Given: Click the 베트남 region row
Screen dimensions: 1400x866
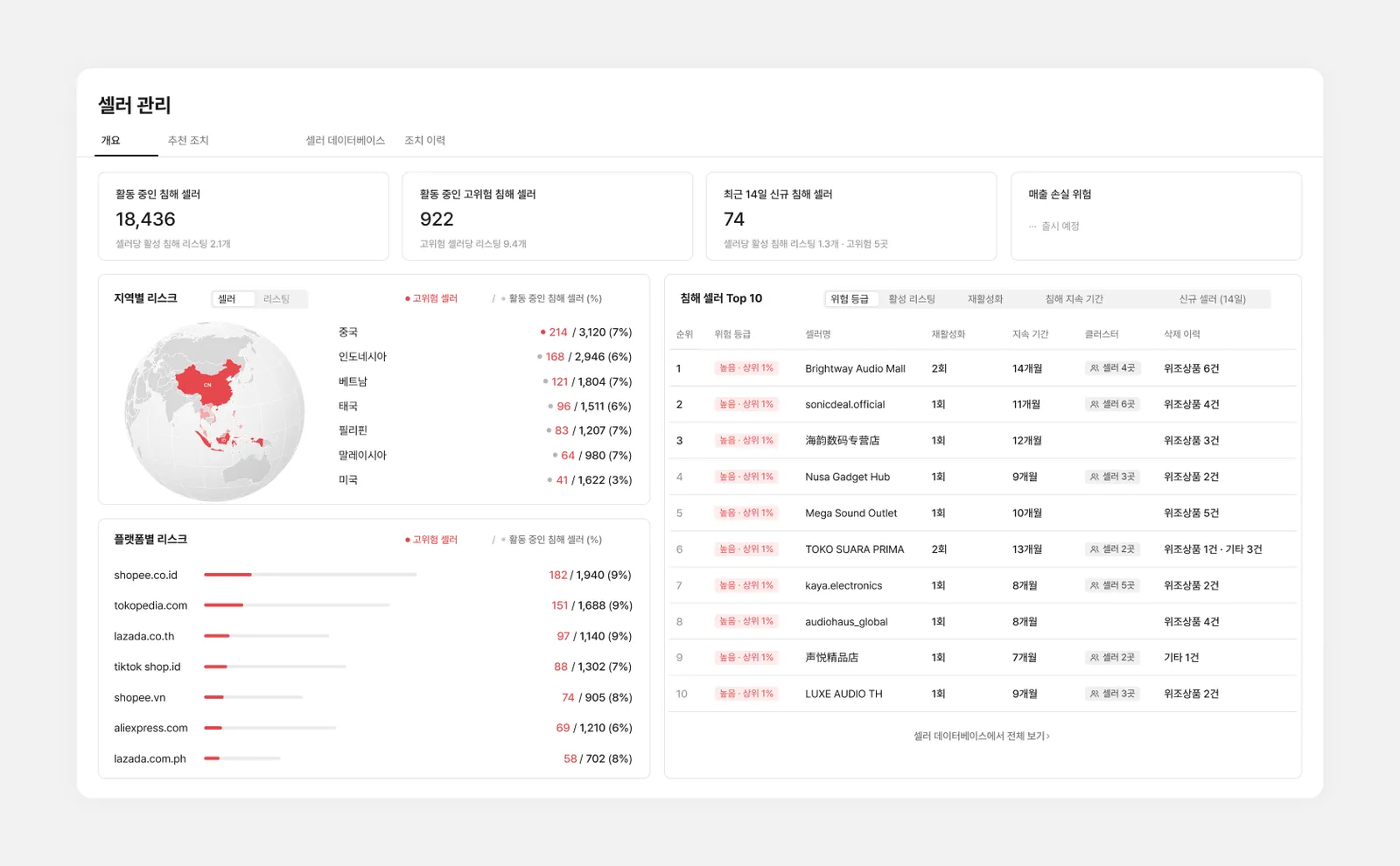Looking at the screenshot, I should pos(485,381).
